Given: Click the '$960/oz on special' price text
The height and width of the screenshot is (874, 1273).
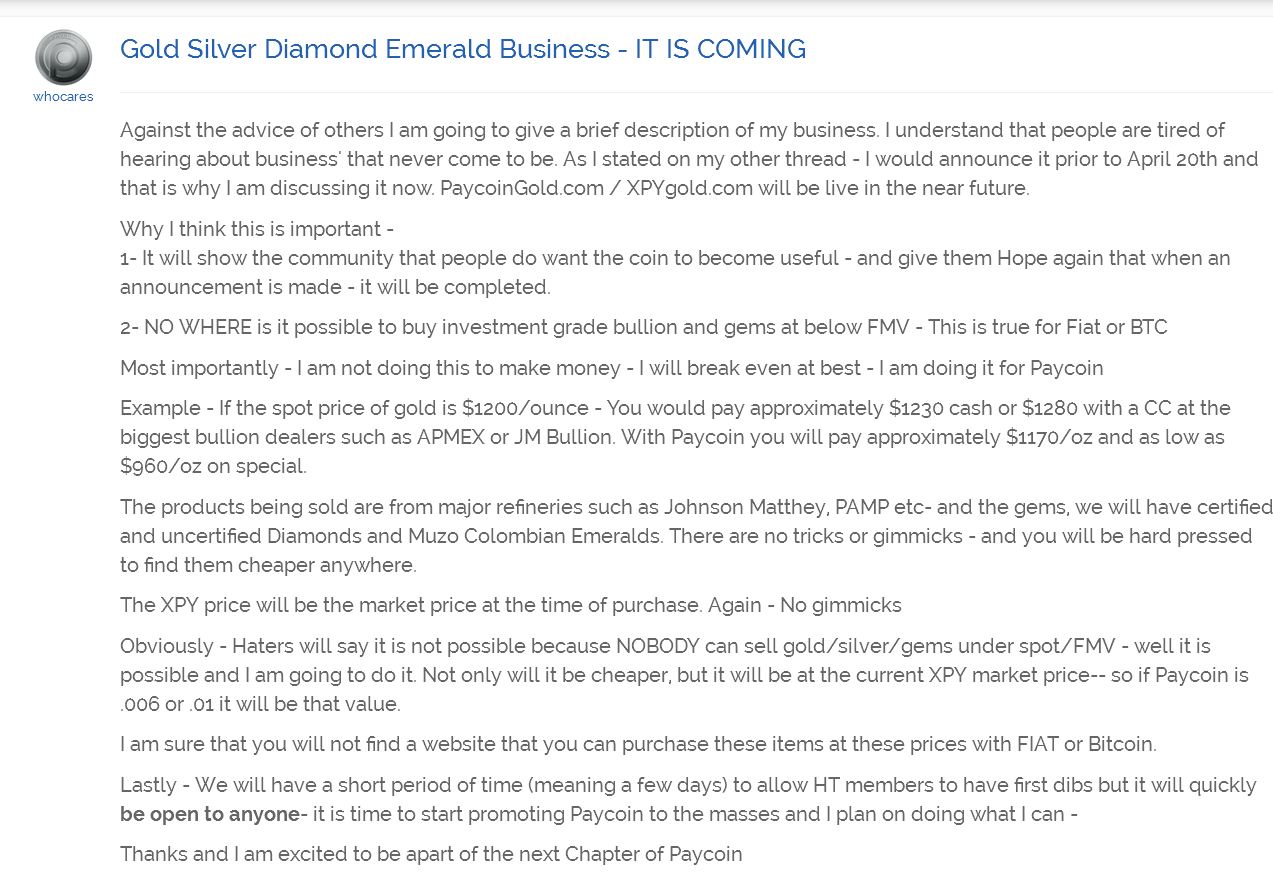Looking at the screenshot, I should [213, 466].
